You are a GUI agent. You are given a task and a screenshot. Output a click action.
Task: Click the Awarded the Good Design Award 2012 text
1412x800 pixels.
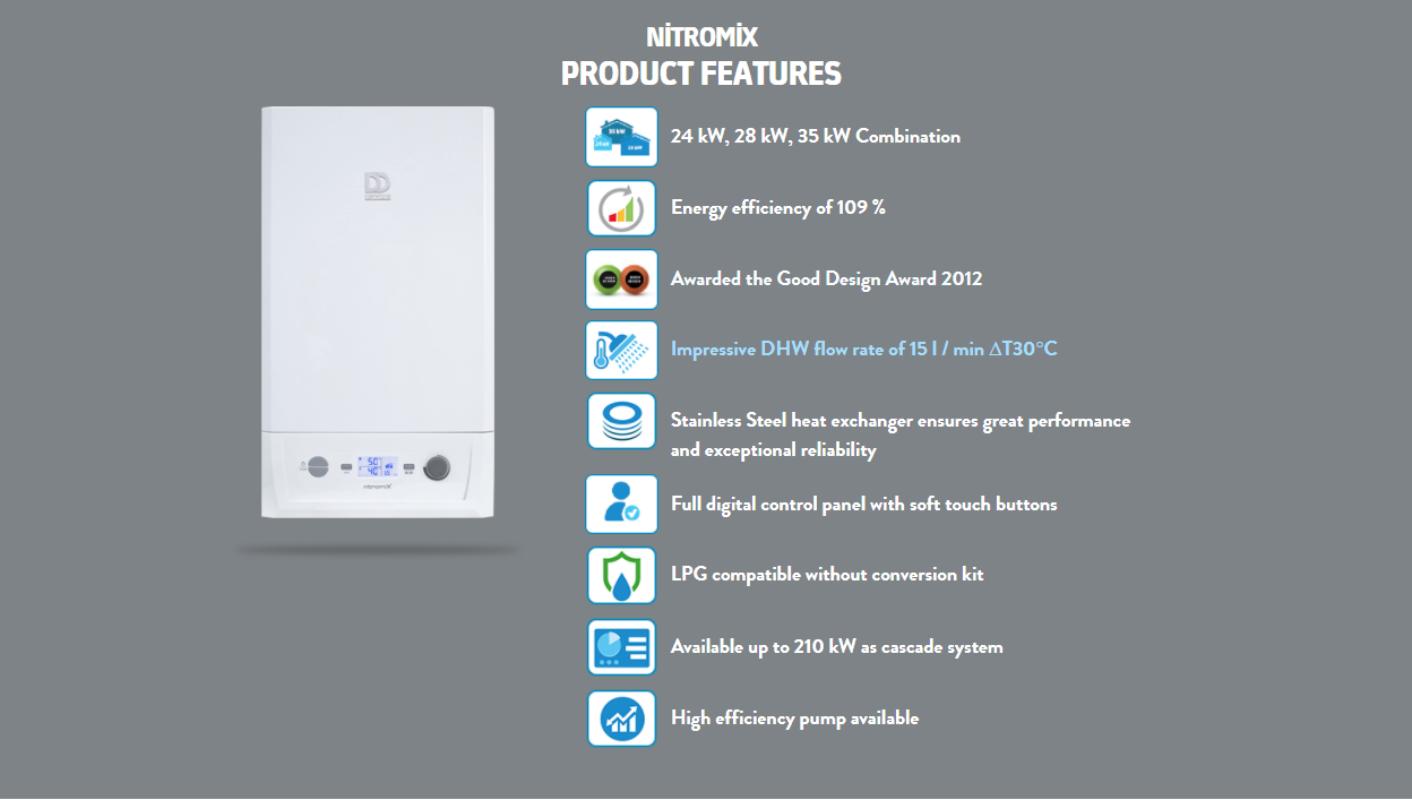(826, 279)
